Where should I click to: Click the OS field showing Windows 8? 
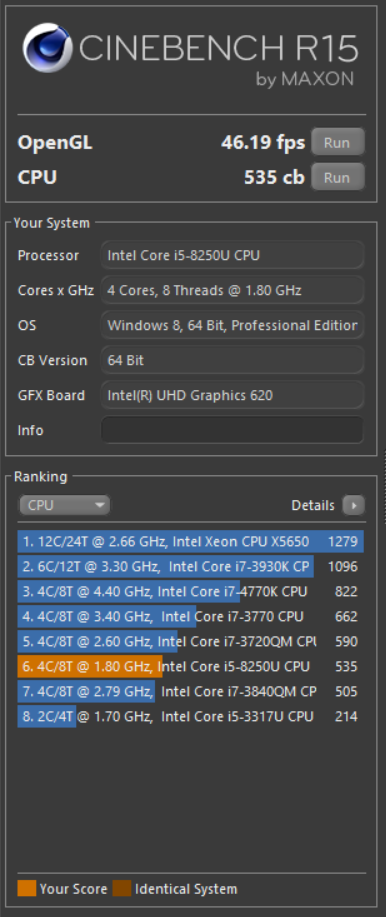(233, 325)
